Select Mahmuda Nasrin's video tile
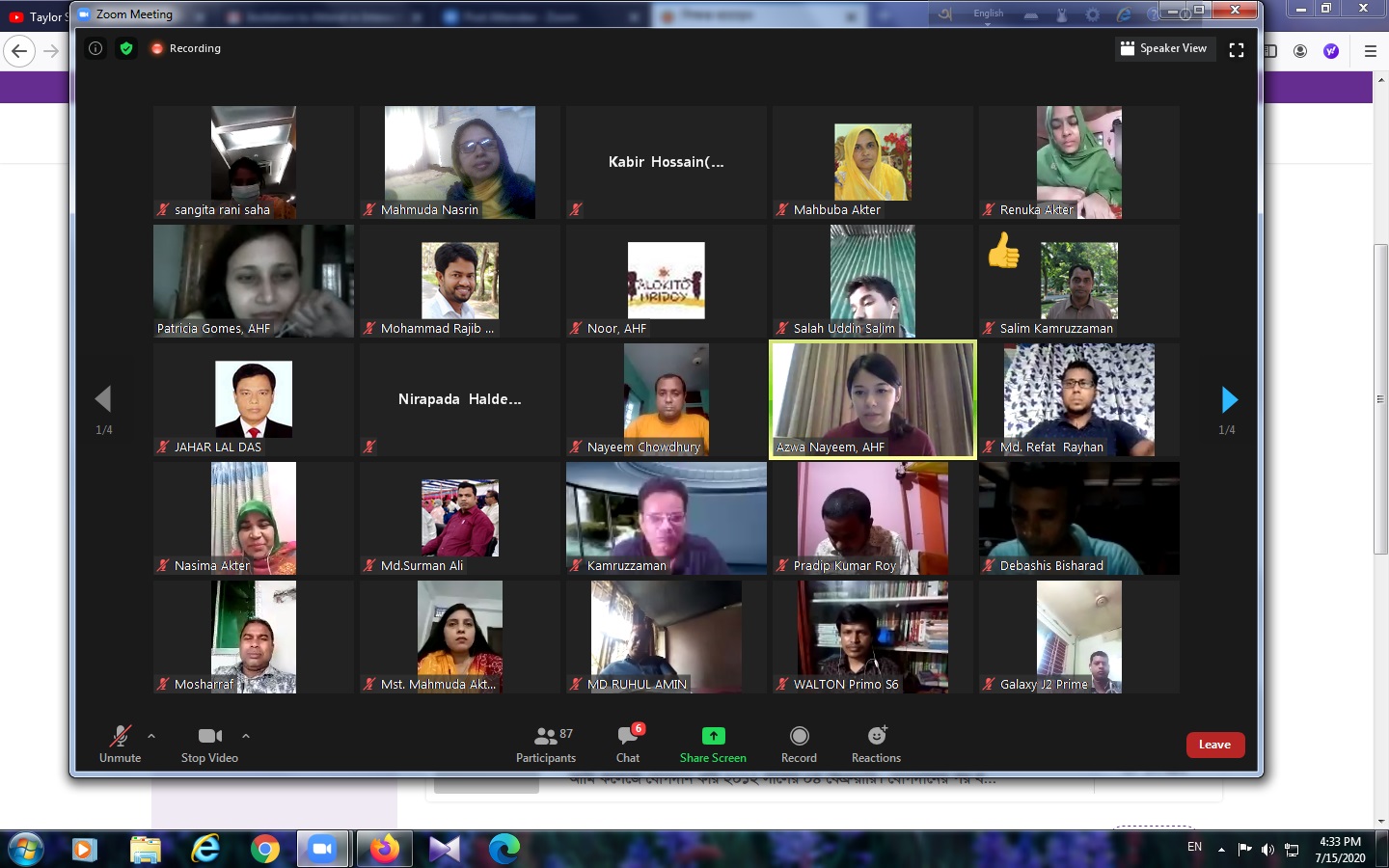Image resolution: width=1389 pixels, height=868 pixels. 460,162
